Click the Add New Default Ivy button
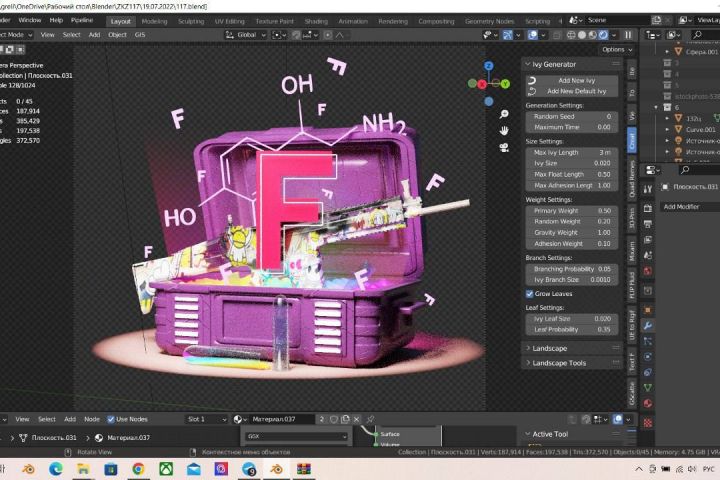Screen dimensions: 720x480 (572, 91)
